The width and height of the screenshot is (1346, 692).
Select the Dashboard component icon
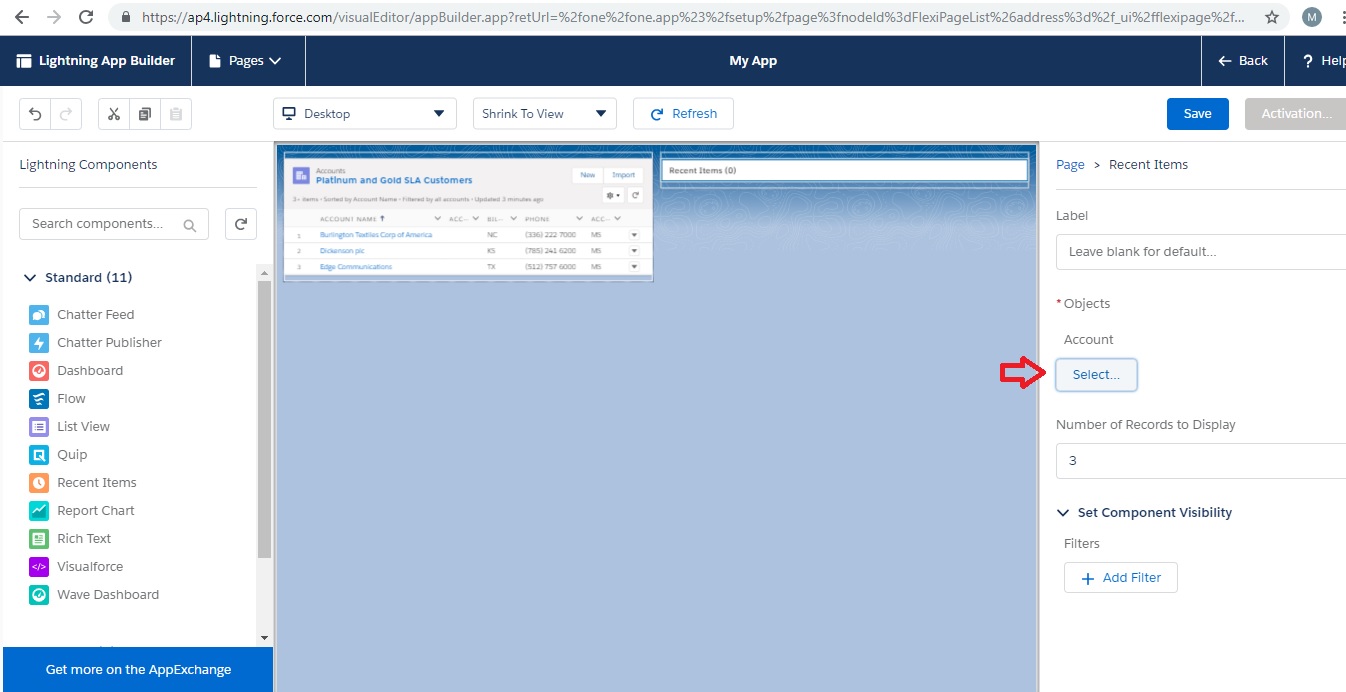pyautogui.click(x=39, y=370)
